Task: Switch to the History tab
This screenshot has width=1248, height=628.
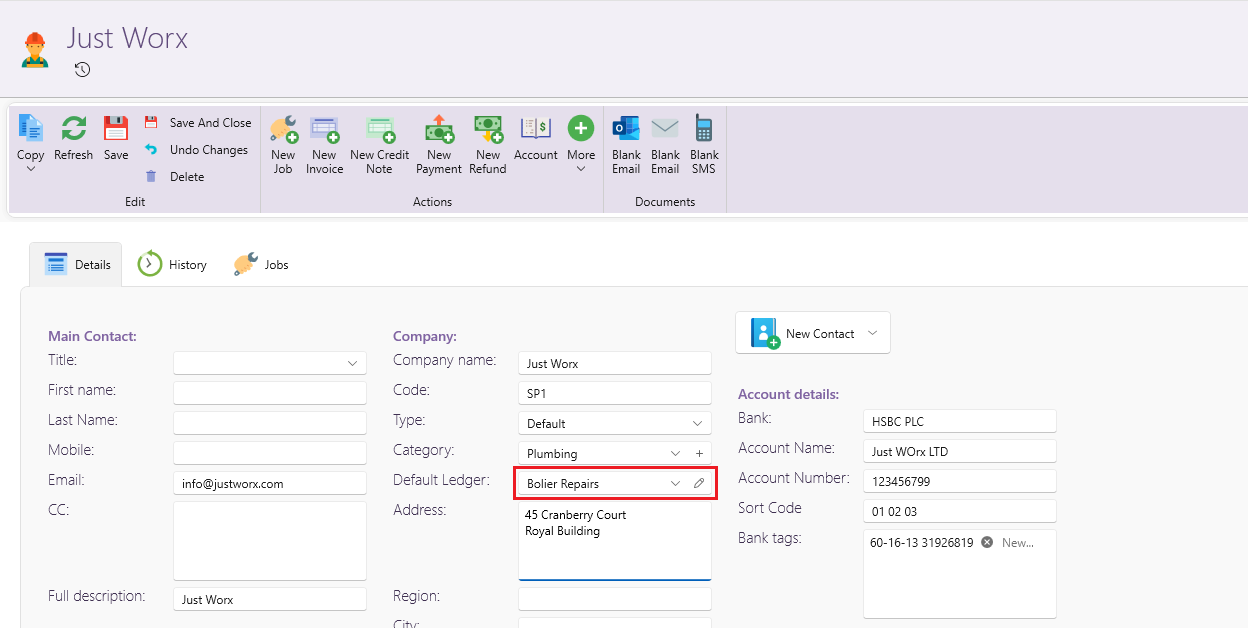Action: (x=173, y=265)
